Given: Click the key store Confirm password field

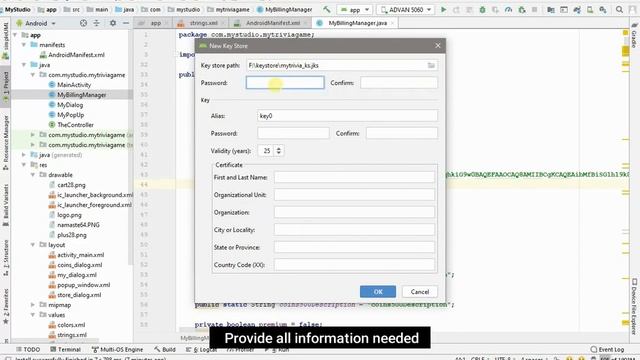Looking at the screenshot, I should point(399,83).
